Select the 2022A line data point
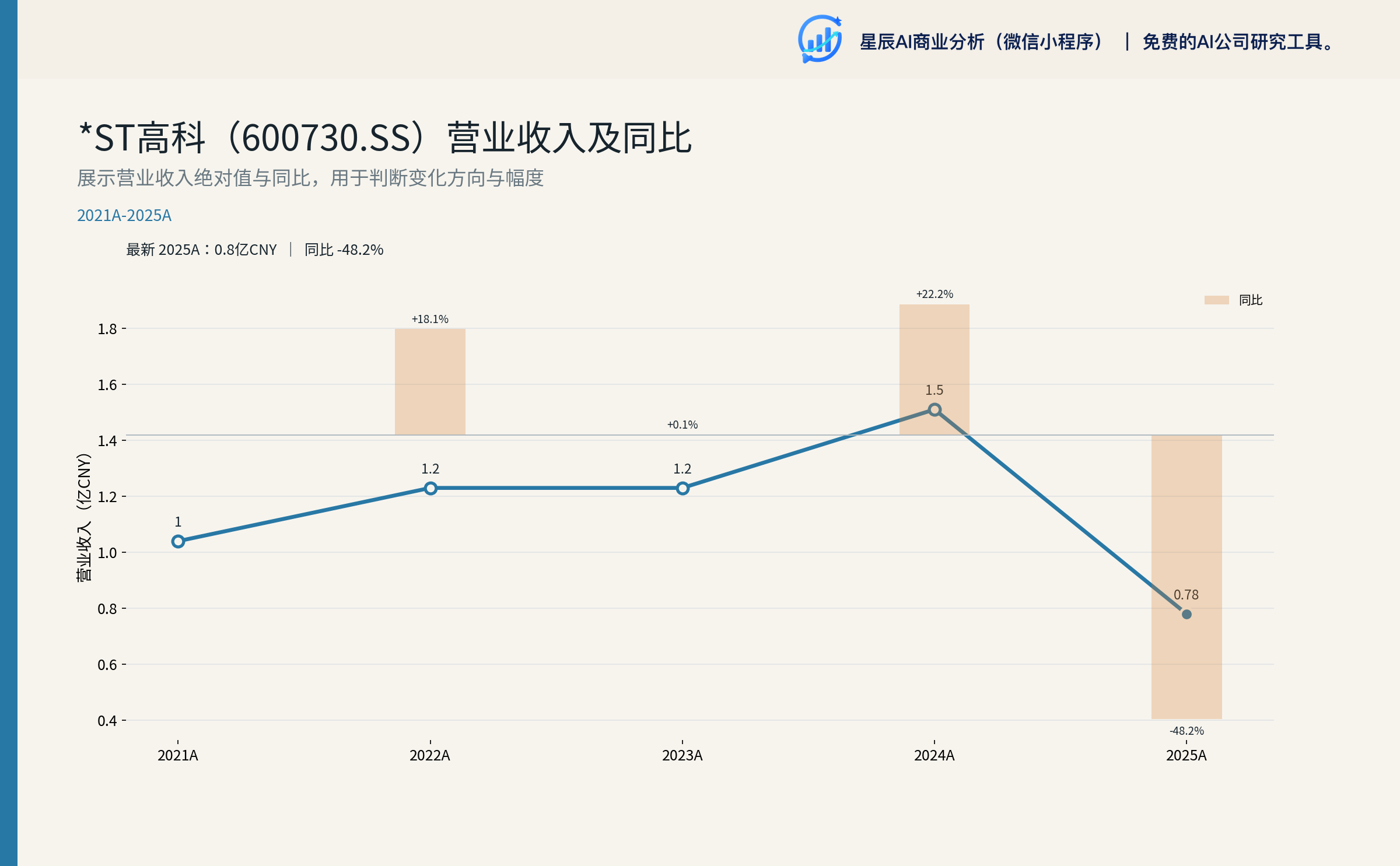Viewport: 1400px width, 866px height. [x=430, y=488]
